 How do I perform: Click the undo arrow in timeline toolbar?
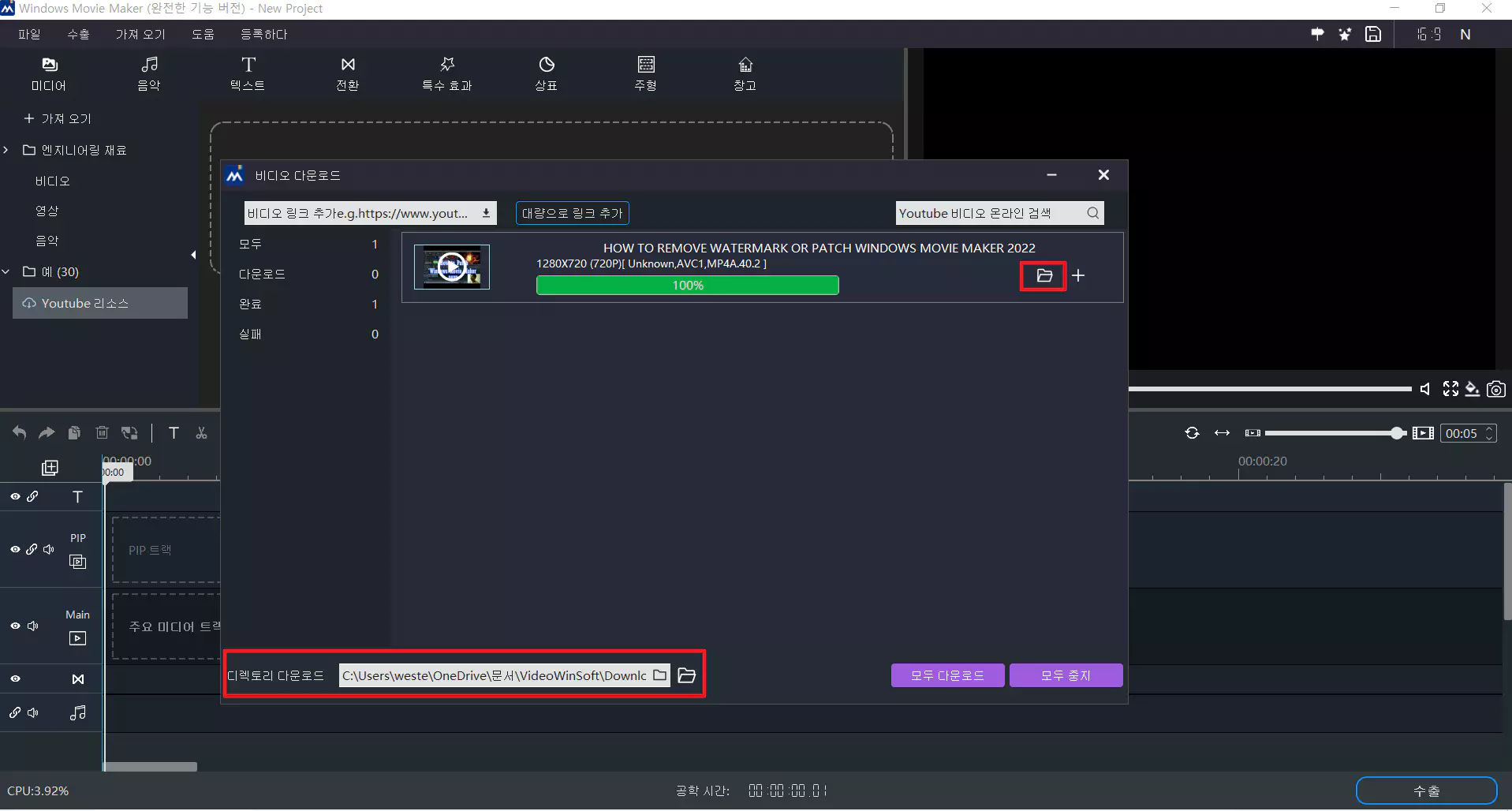click(x=19, y=432)
